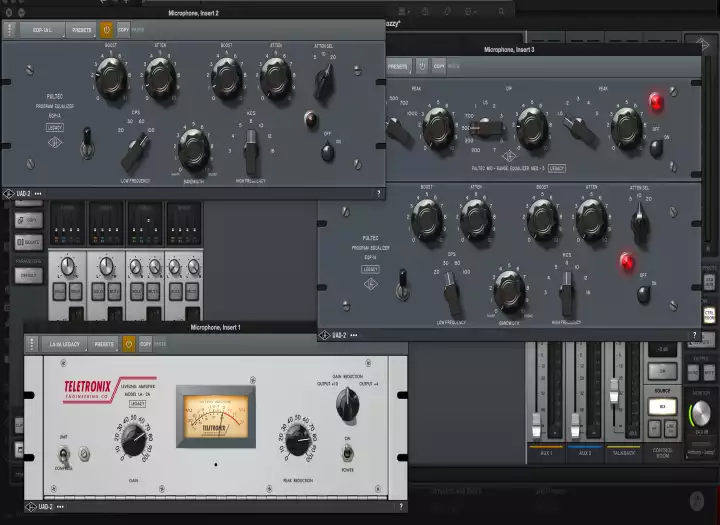720x525 pixels.
Task: Flip the Limit/Compress switch on LA-2A
Action: click(x=64, y=454)
